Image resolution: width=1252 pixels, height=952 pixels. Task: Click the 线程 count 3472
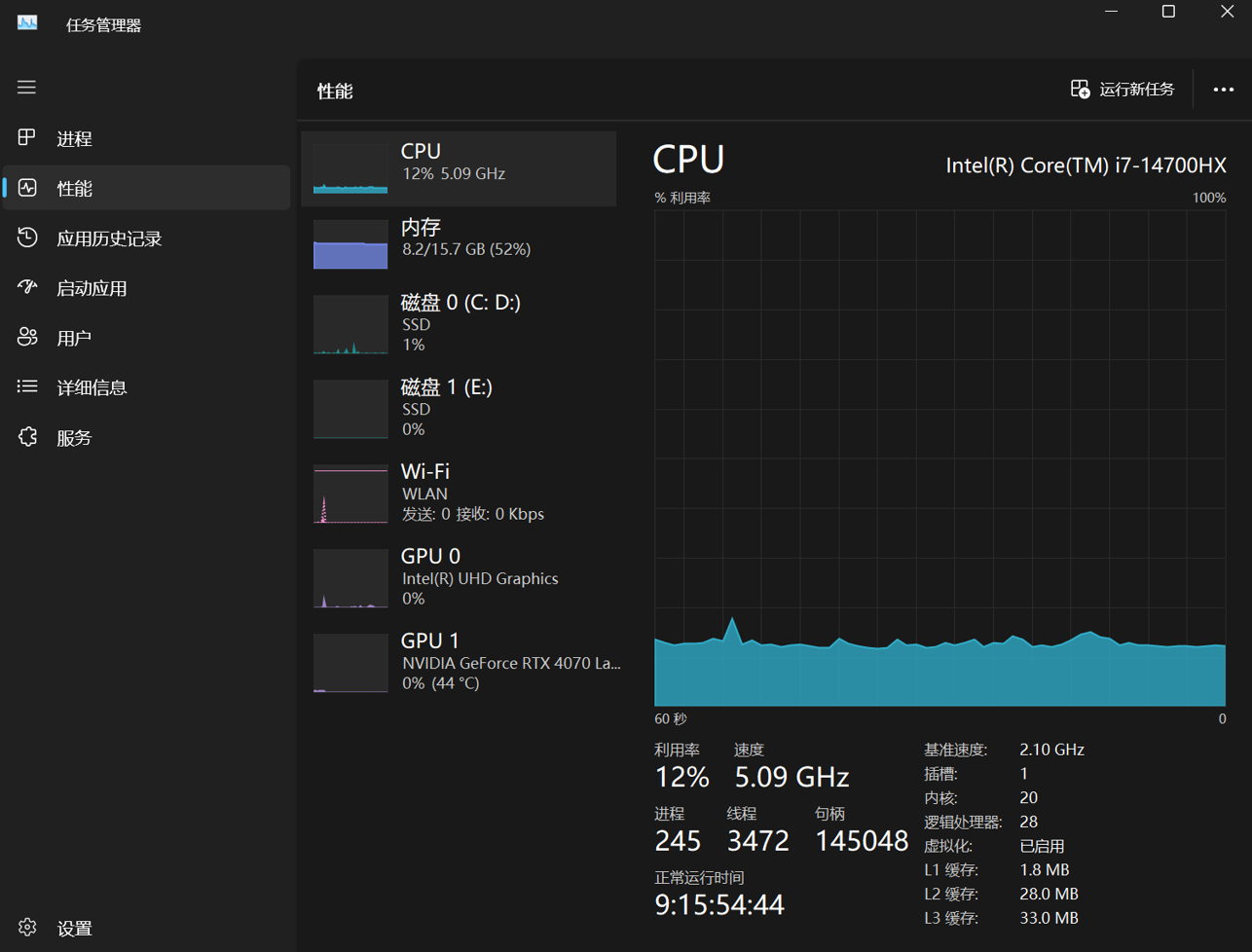point(758,841)
